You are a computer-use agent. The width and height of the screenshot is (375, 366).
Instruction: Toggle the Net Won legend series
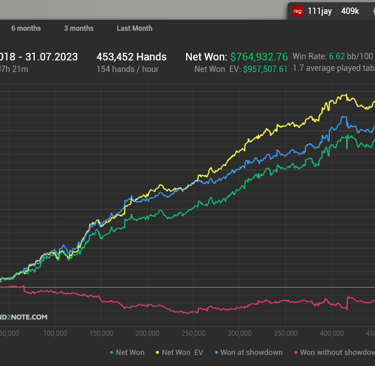[127, 352]
